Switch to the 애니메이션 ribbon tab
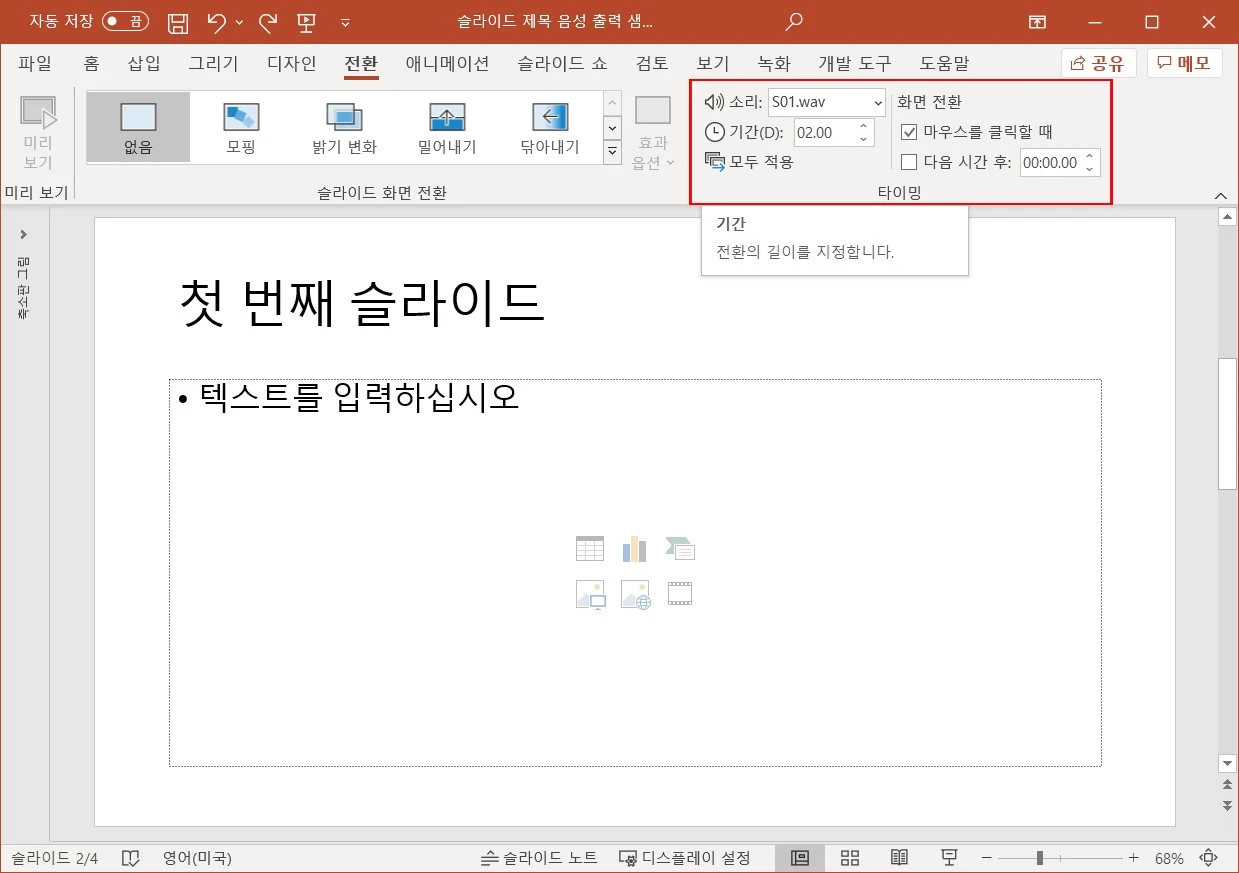The width and height of the screenshot is (1239, 873). coord(446,63)
